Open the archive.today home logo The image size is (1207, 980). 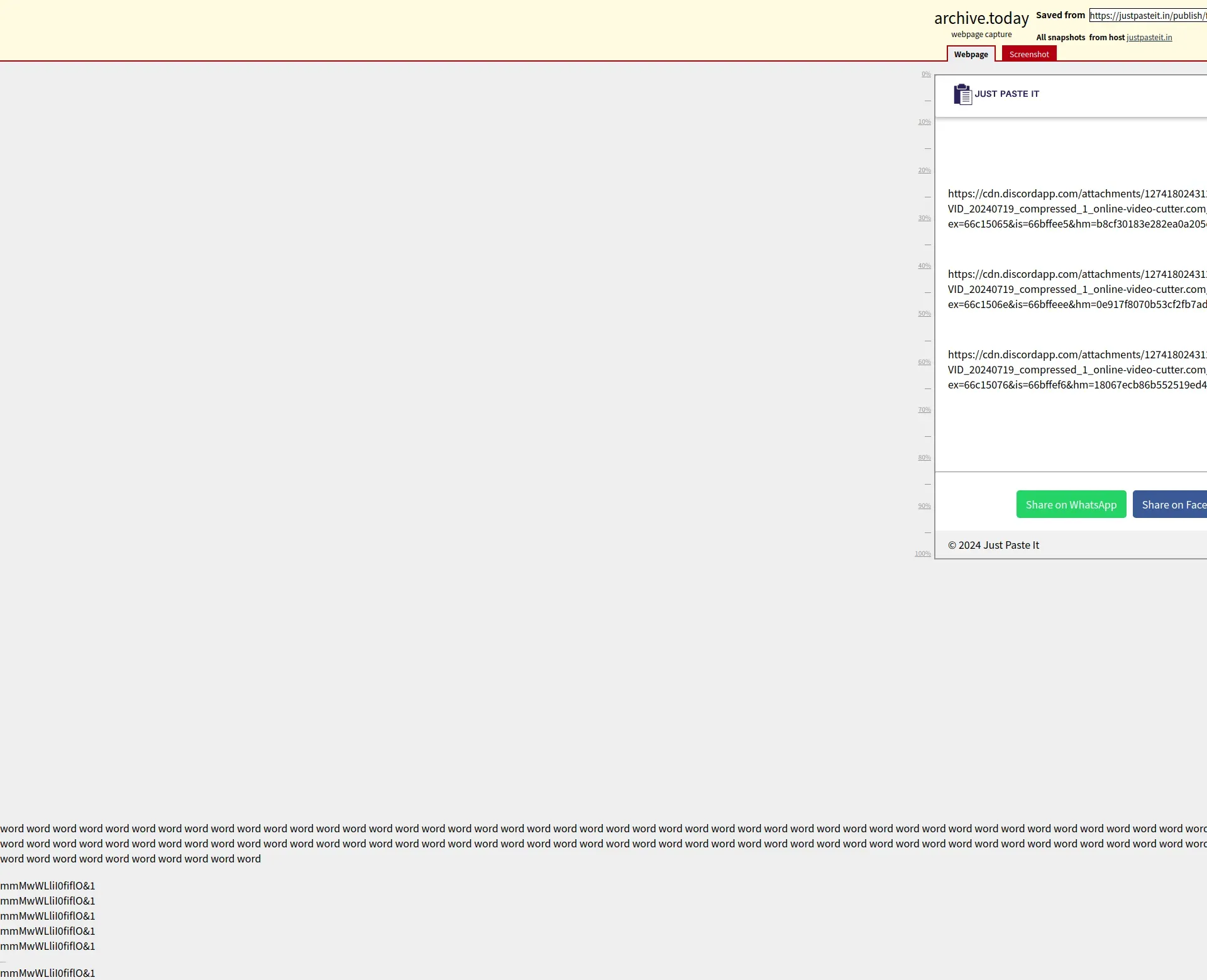point(981,18)
